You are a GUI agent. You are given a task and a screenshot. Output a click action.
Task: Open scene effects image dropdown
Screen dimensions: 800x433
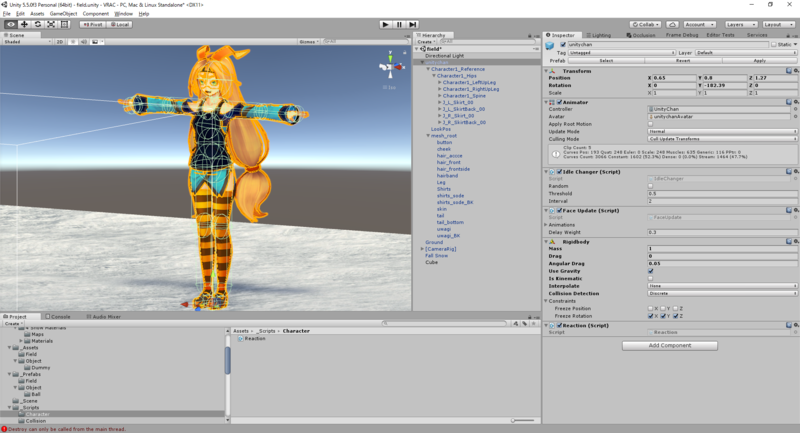[x=97, y=42]
